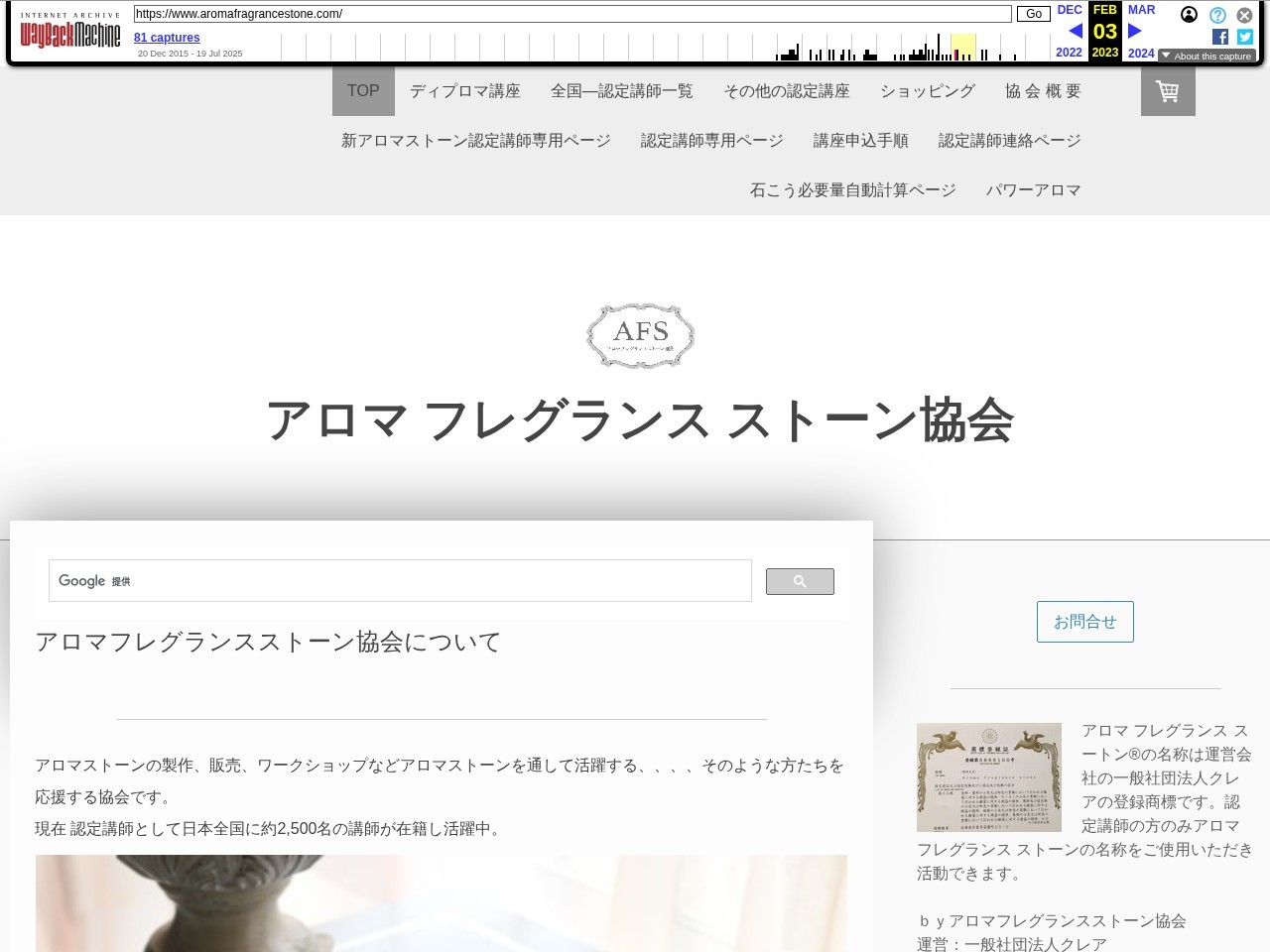Close the Wayback Machine toolbar

1244,15
